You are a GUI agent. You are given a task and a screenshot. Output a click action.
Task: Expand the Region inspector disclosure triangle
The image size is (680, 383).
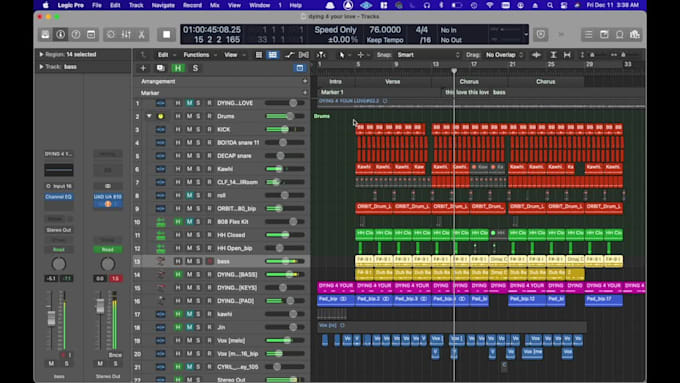tap(41, 55)
